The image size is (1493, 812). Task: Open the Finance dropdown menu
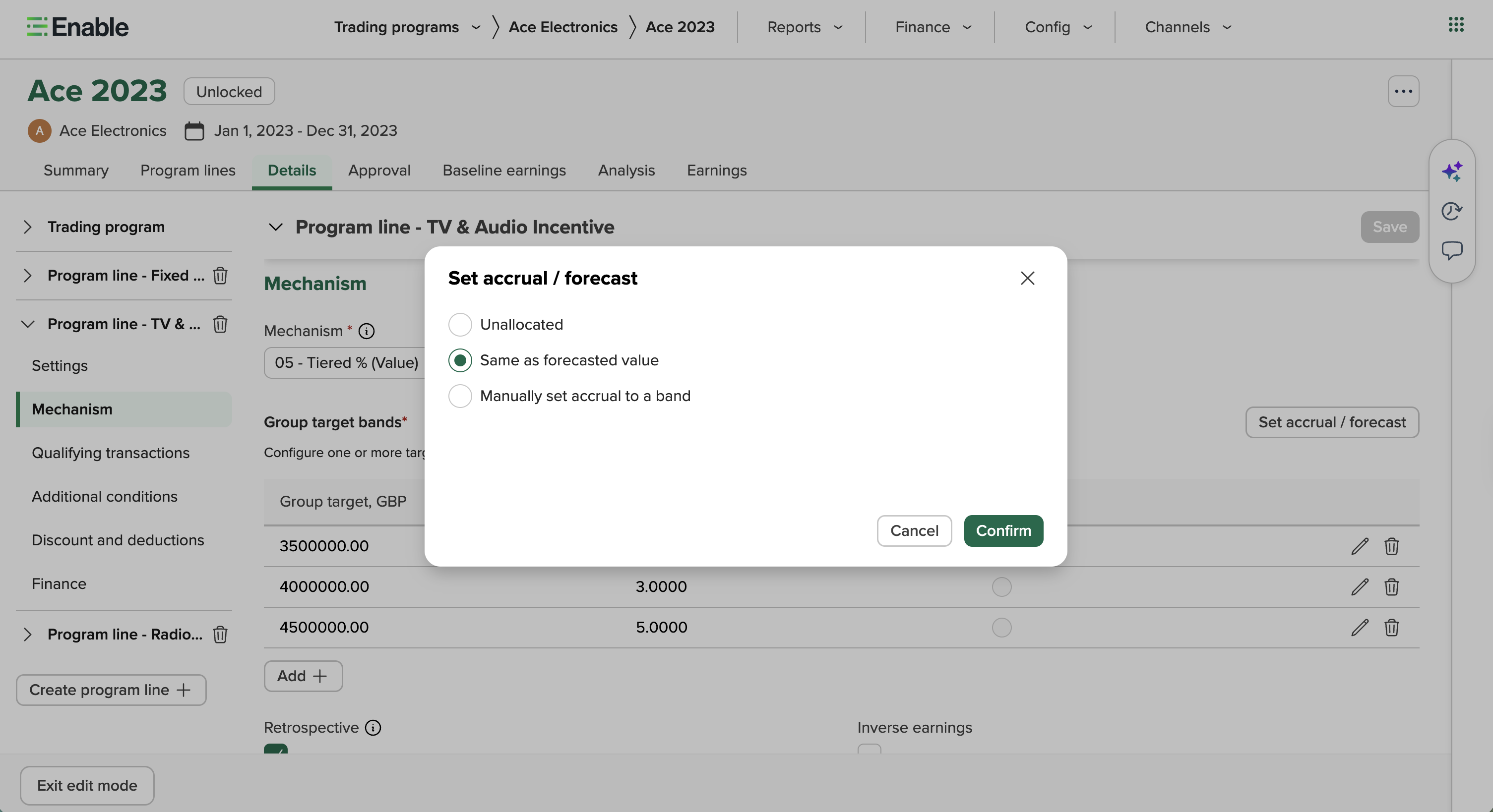click(x=933, y=27)
